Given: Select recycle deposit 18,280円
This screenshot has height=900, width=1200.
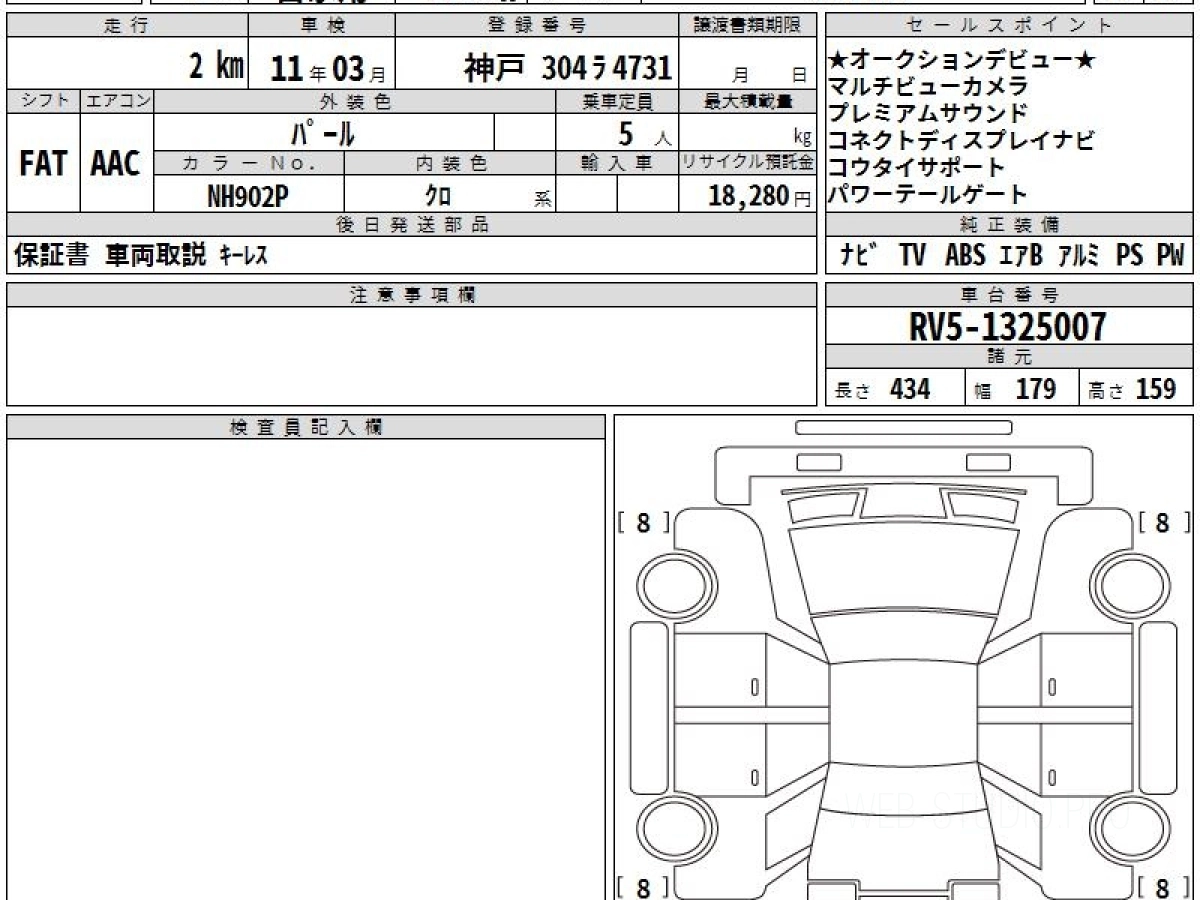Looking at the screenshot, I should (760, 196).
